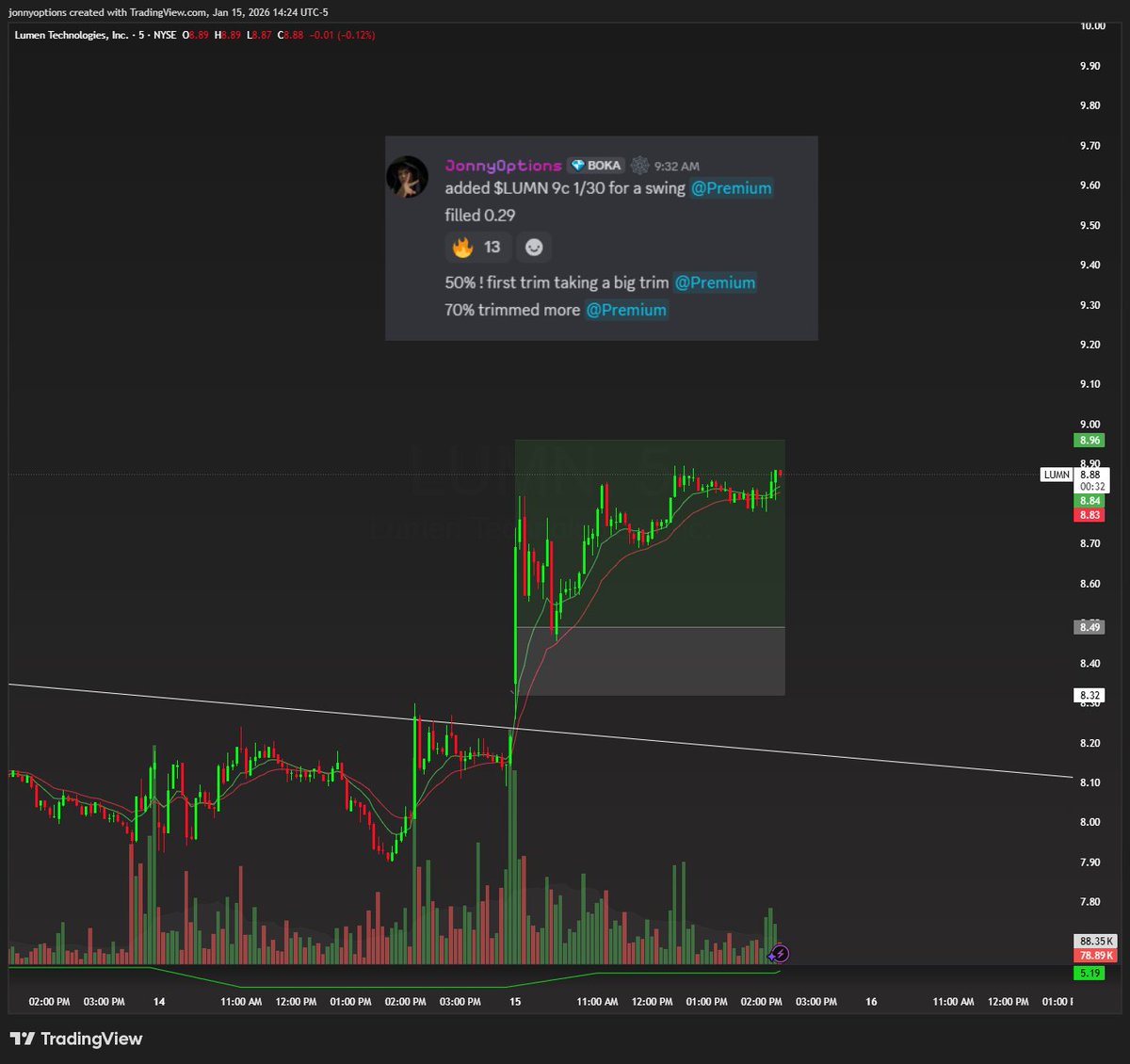Click the 8.10 price axis tick
This screenshot has height=1064, width=1130.
coord(1090,782)
